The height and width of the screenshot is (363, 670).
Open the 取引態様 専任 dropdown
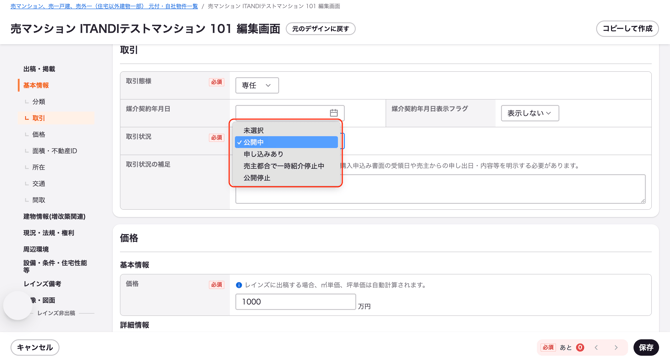(x=257, y=85)
